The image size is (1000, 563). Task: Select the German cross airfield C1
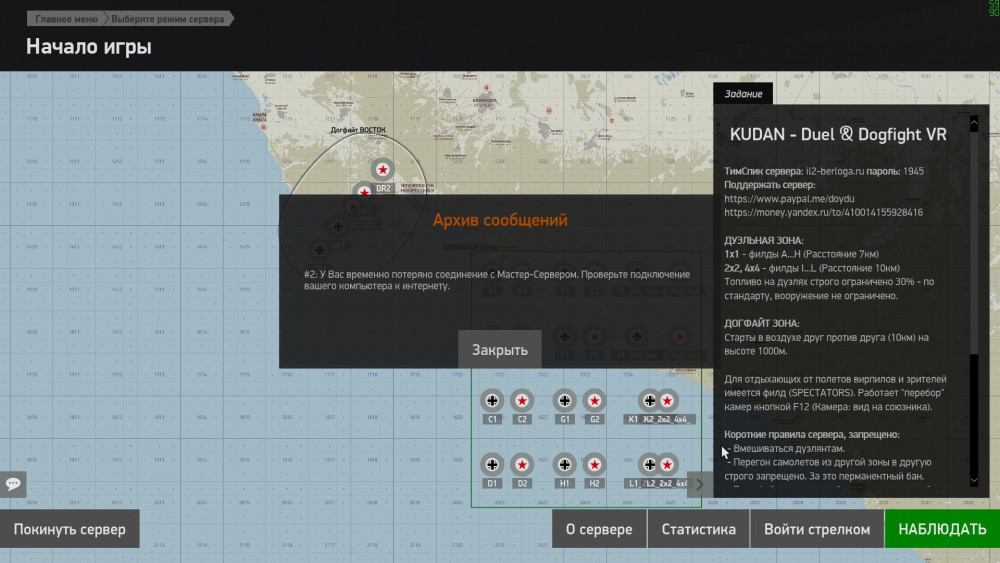pyautogui.click(x=492, y=400)
